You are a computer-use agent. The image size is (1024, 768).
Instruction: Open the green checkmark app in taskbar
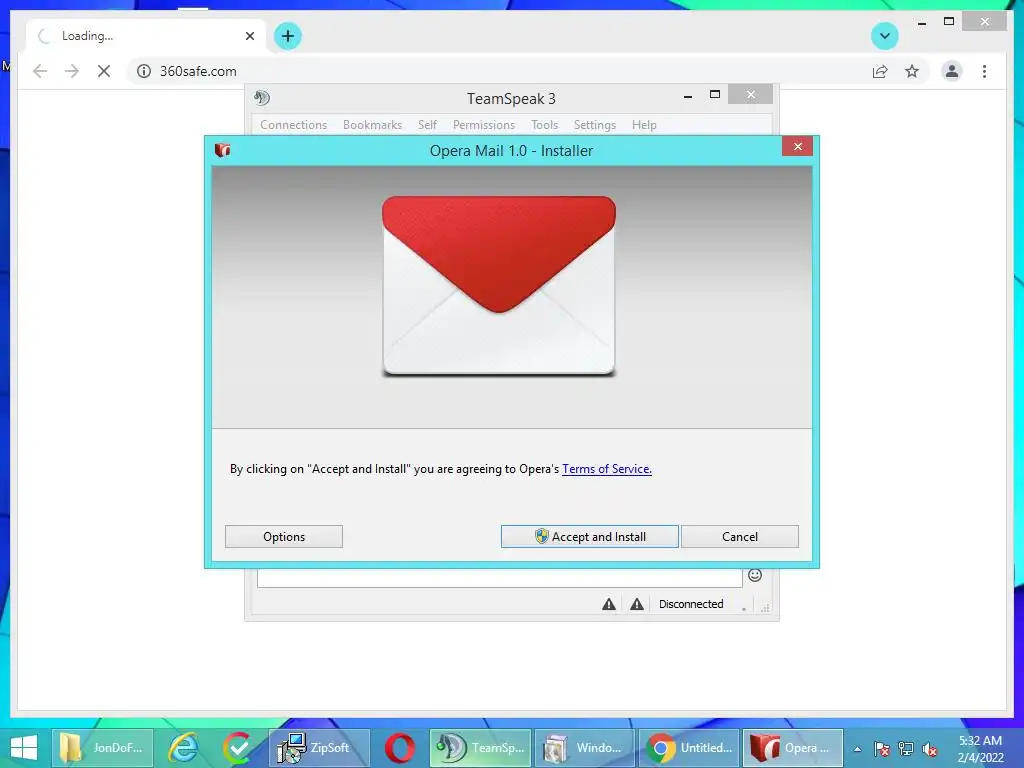[x=238, y=748]
